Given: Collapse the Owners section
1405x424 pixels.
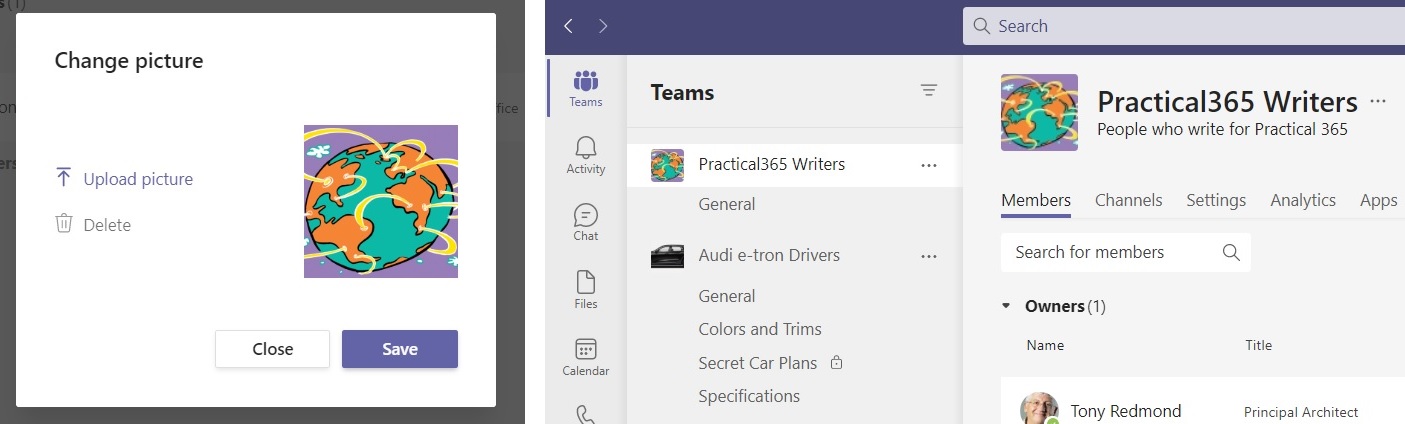Looking at the screenshot, I should click(1006, 306).
